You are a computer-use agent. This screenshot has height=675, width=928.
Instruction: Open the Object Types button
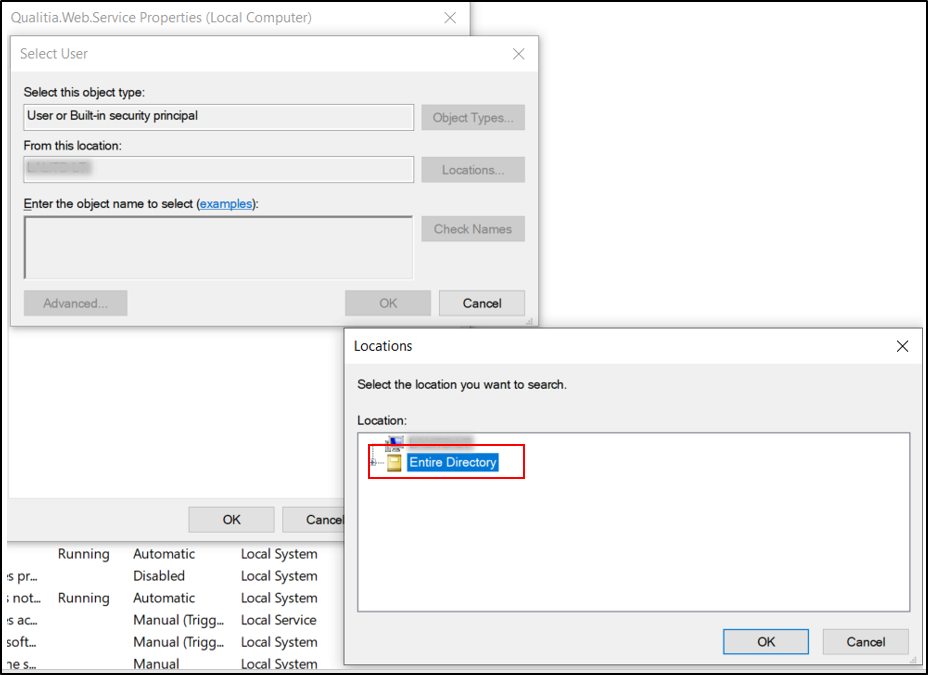[472, 117]
